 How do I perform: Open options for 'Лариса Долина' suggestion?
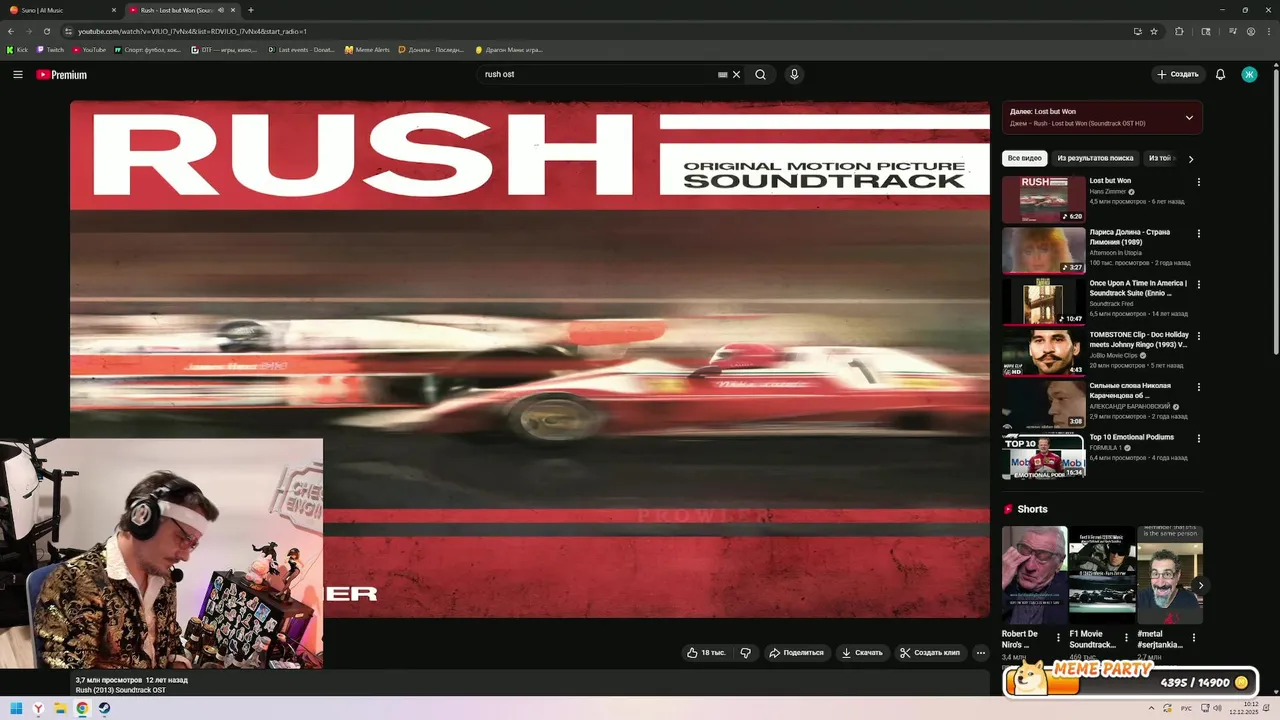[x=1199, y=233]
